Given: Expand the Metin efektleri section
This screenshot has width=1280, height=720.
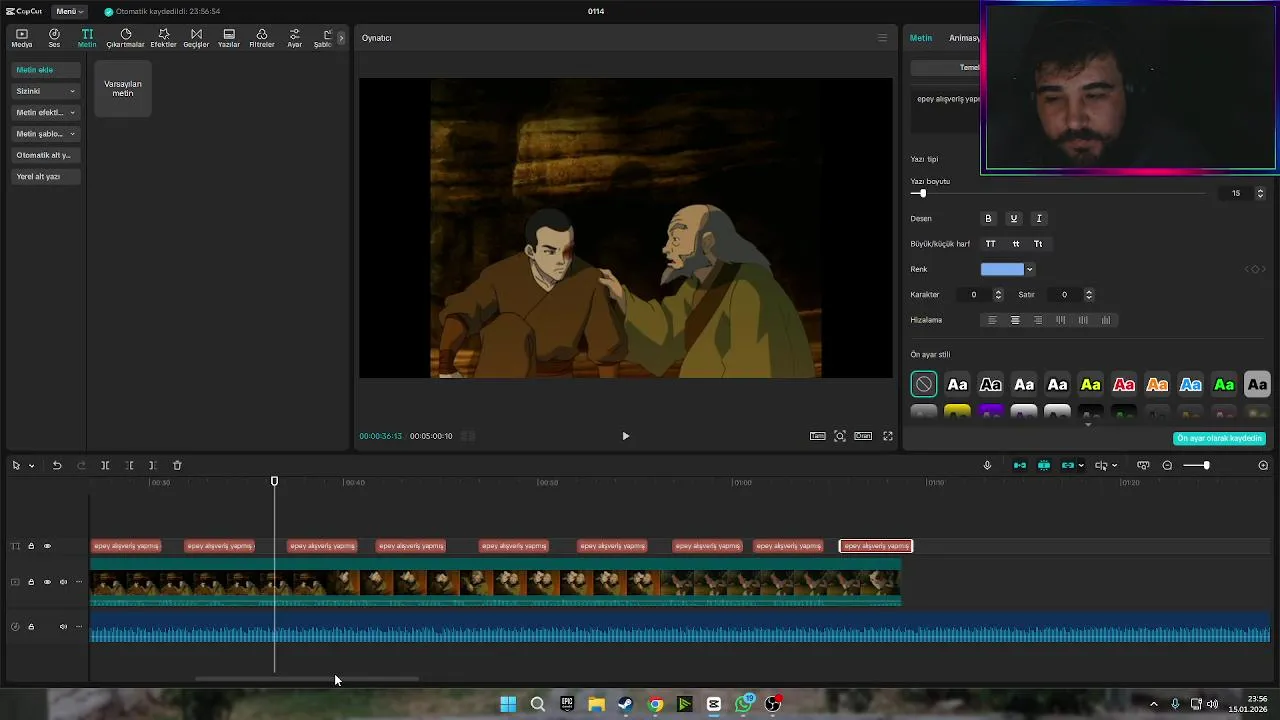Looking at the screenshot, I should tap(46, 112).
